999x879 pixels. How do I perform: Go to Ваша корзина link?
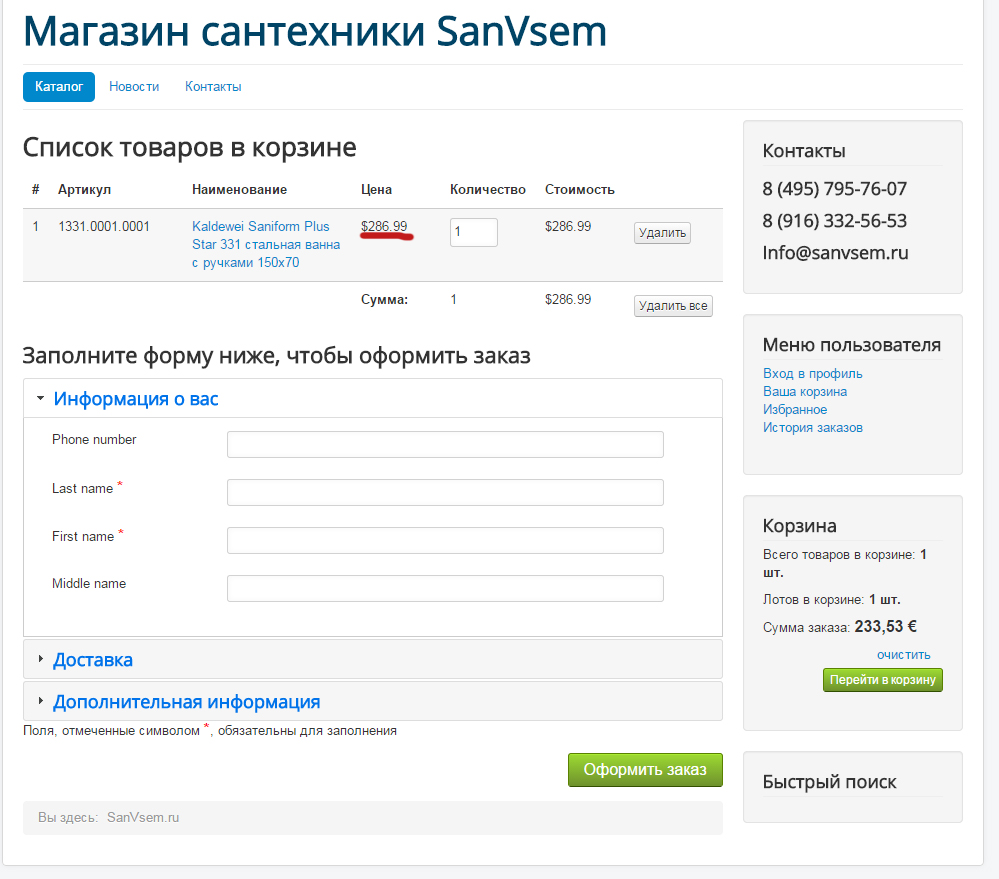click(x=805, y=392)
